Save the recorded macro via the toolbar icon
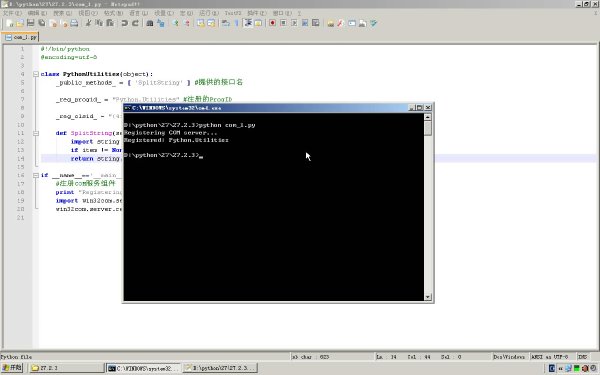The height and width of the screenshot is (375, 600). tap(316, 23)
